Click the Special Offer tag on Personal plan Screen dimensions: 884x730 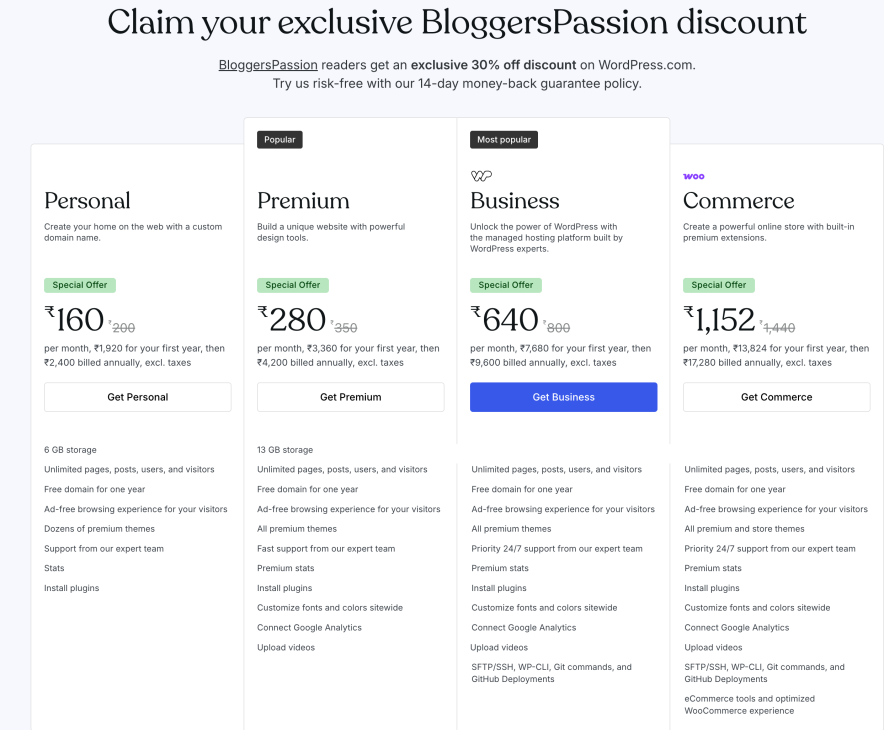(79, 285)
